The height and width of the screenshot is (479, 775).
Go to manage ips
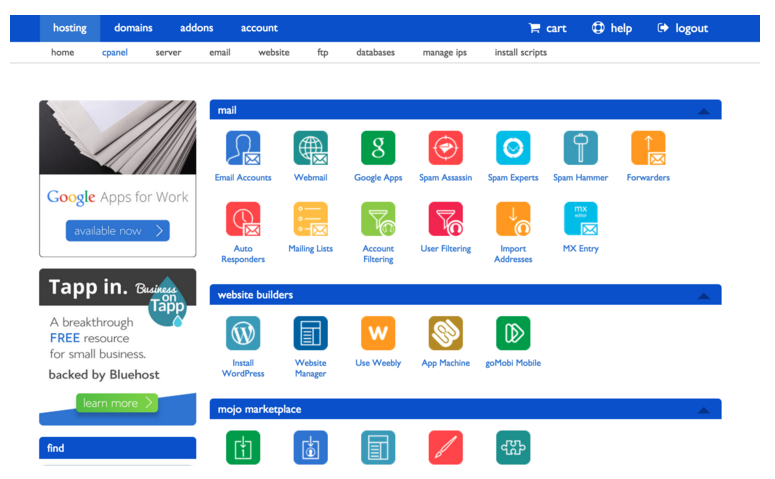[x=445, y=52]
